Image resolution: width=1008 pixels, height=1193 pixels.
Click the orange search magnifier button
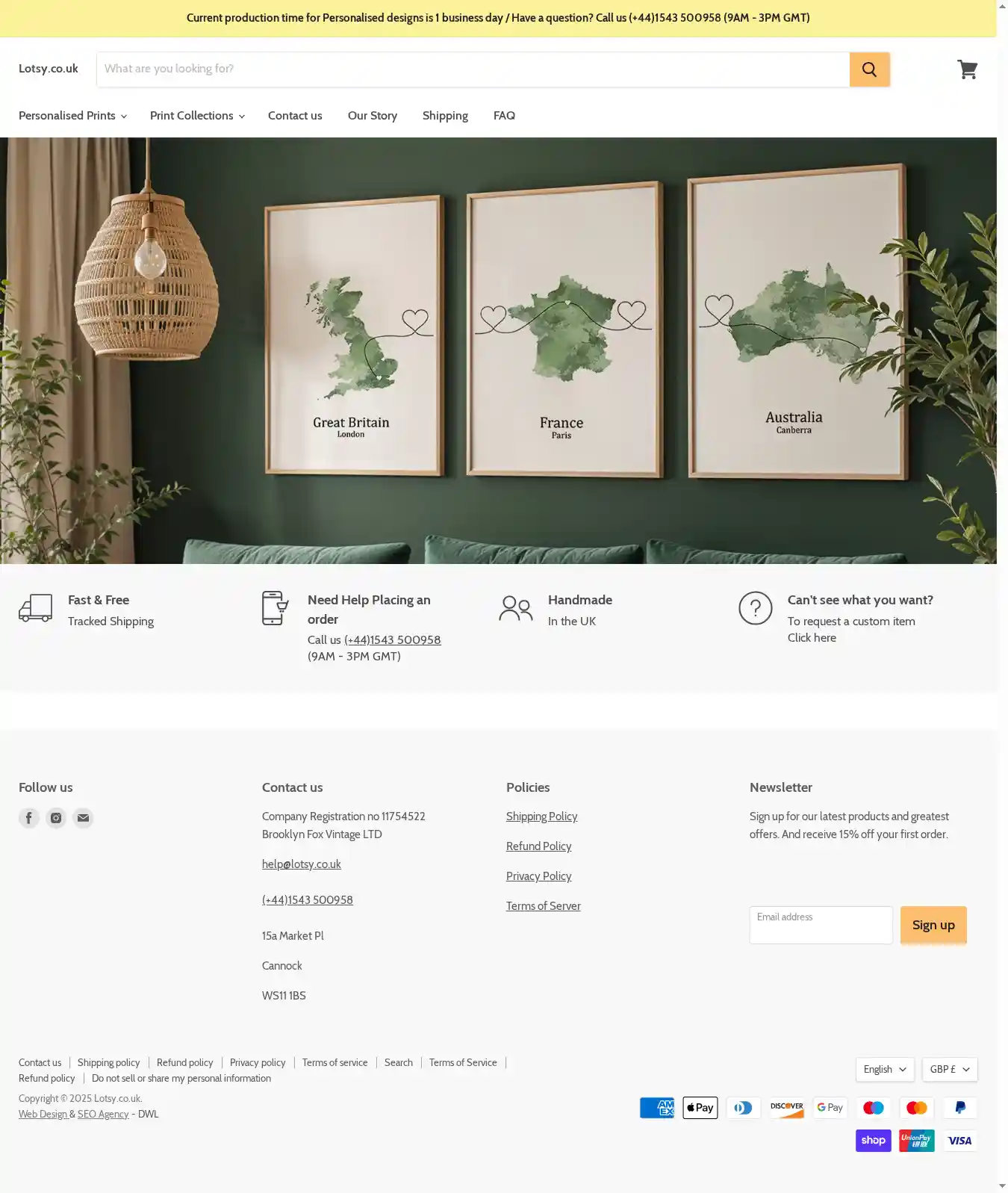[869, 69]
